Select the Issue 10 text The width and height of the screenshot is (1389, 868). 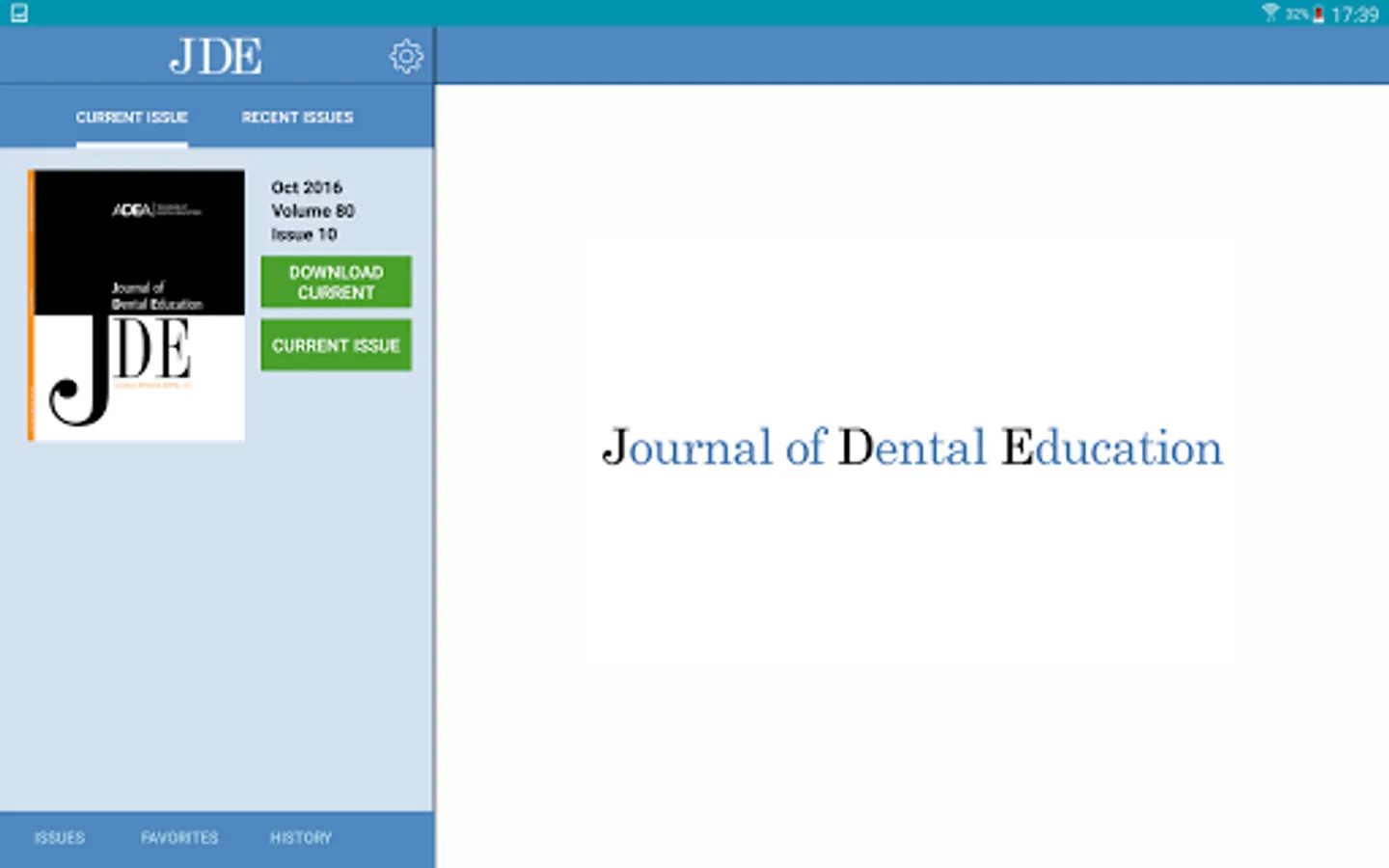pyautogui.click(x=304, y=234)
